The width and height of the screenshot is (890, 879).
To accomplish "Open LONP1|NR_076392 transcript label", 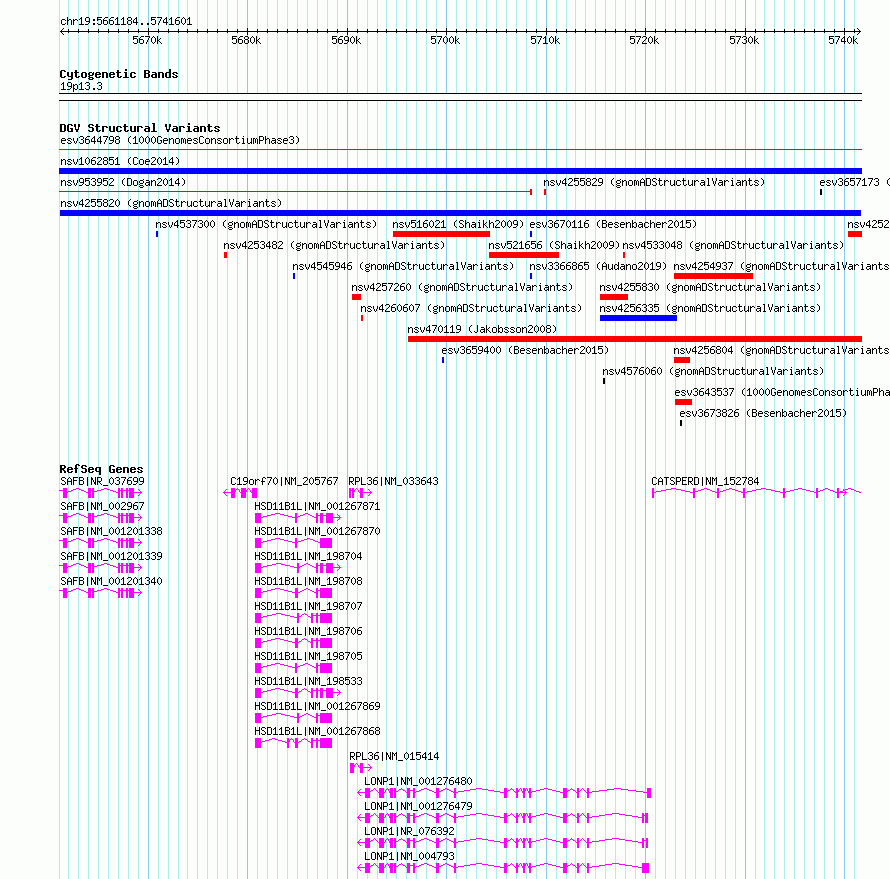I will pos(409,831).
